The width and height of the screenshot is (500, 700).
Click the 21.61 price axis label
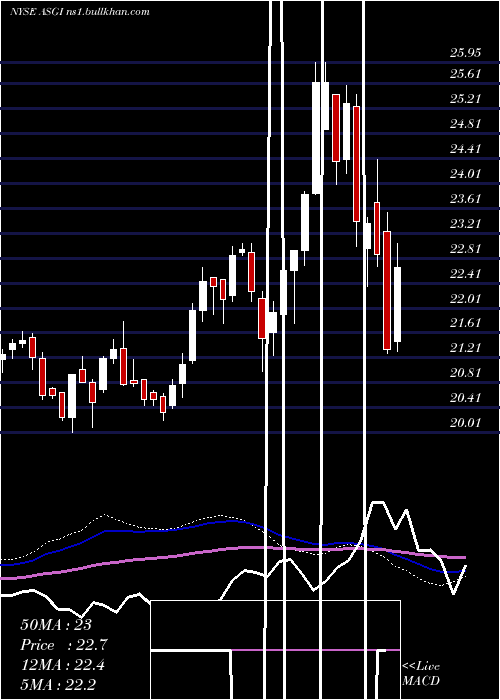click(466, 323)
